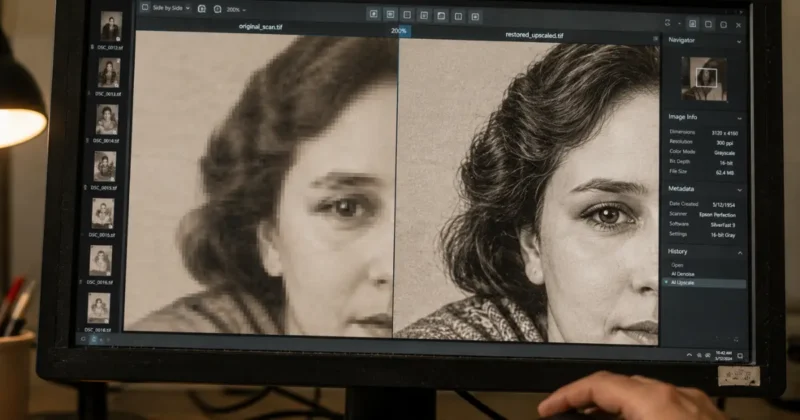The width and height of the screenshot is (800, 420).
Task: Click the 300 ppi resolution value
Action: point(724,143)
